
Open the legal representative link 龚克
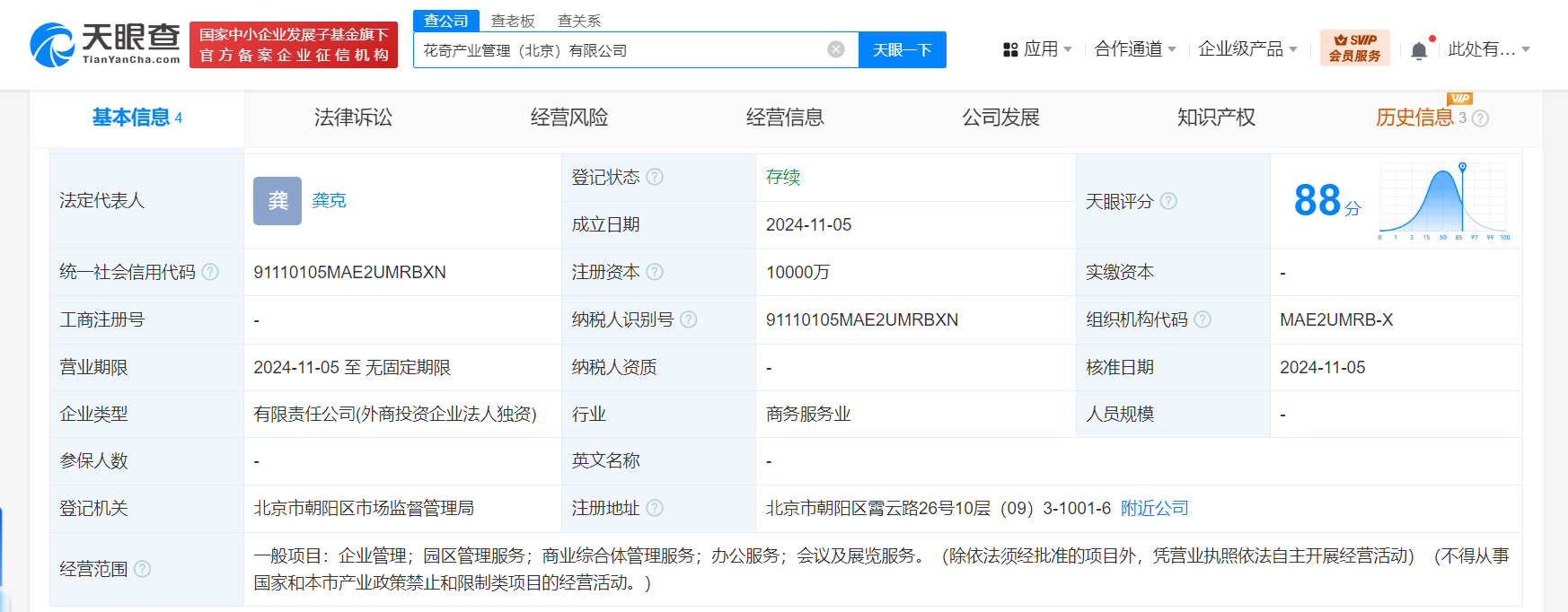pos(329,200)
